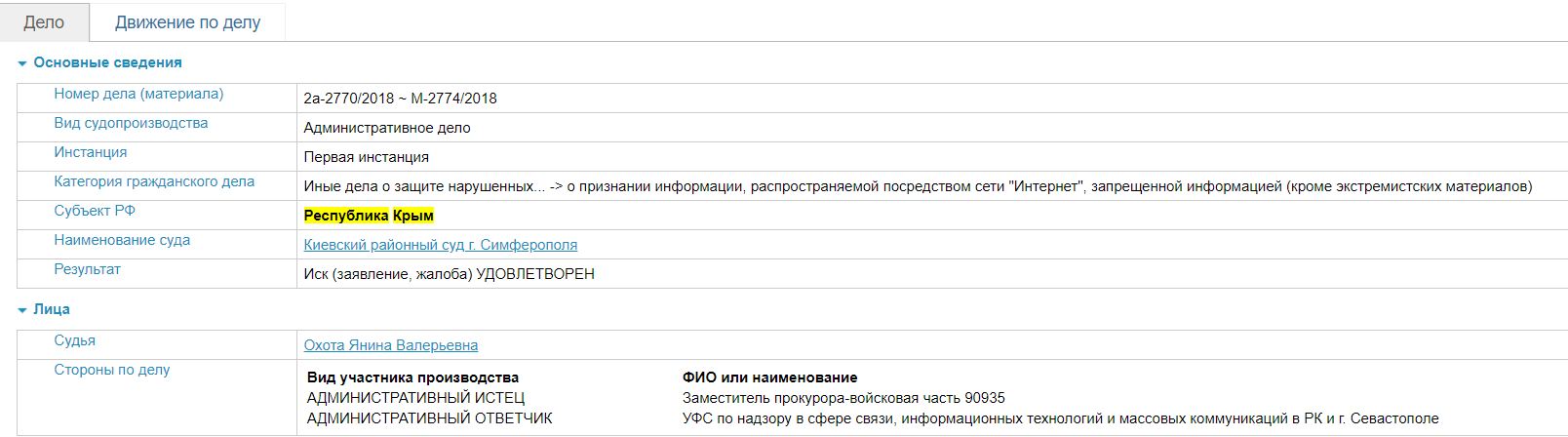Screen dimensions: 1568x437
Task: Click the Стороны по делу label
Action: point(112,370)
